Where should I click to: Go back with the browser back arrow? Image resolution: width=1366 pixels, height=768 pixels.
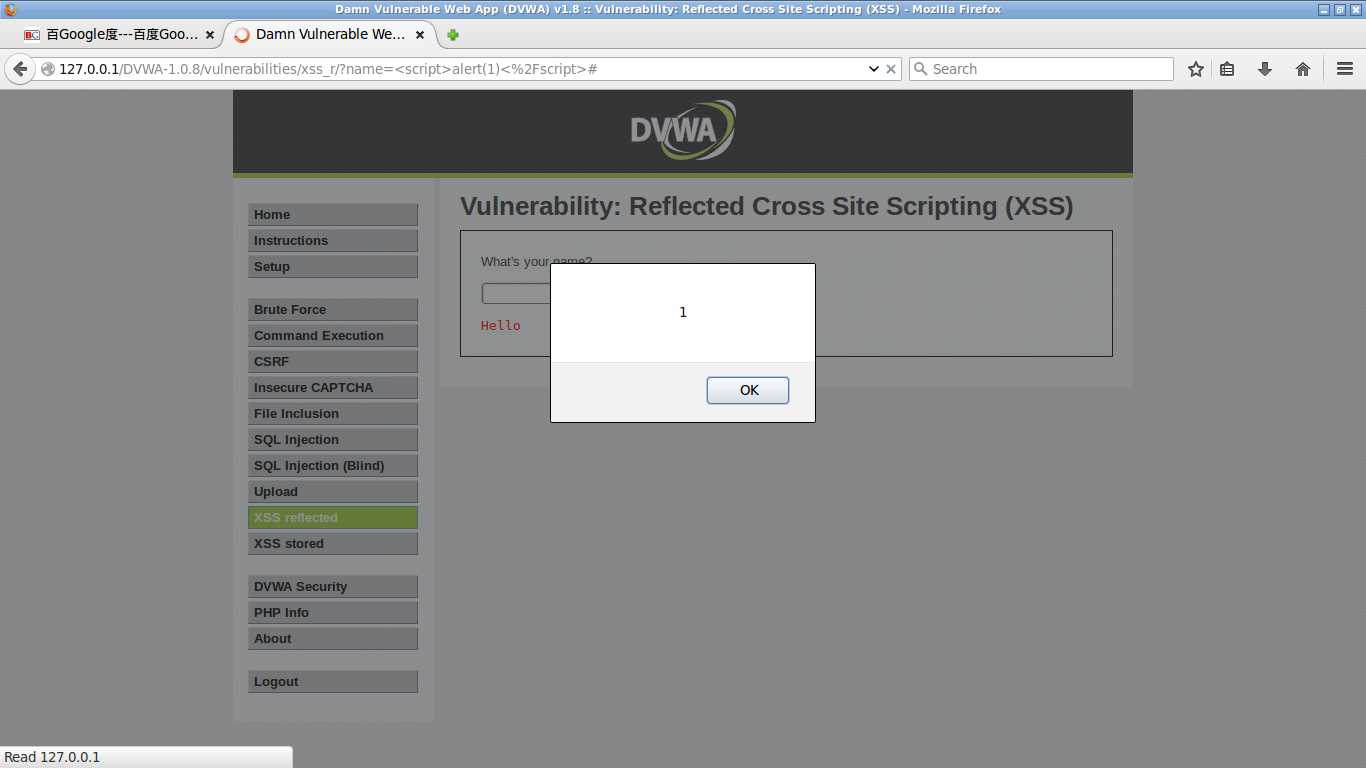click(19, 69)
